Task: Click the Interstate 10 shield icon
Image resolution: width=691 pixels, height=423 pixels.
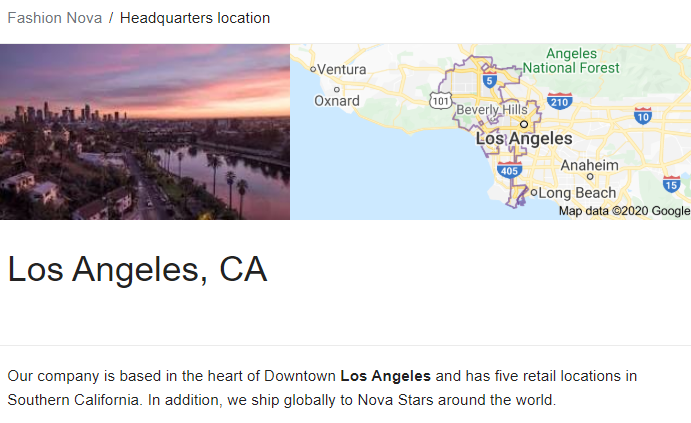Action: tap(643, 116)
